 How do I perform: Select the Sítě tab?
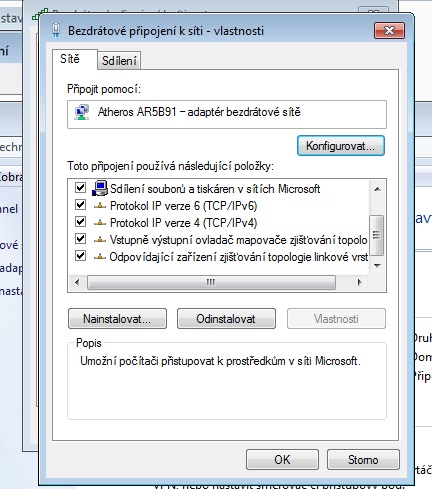click(70, 59)
